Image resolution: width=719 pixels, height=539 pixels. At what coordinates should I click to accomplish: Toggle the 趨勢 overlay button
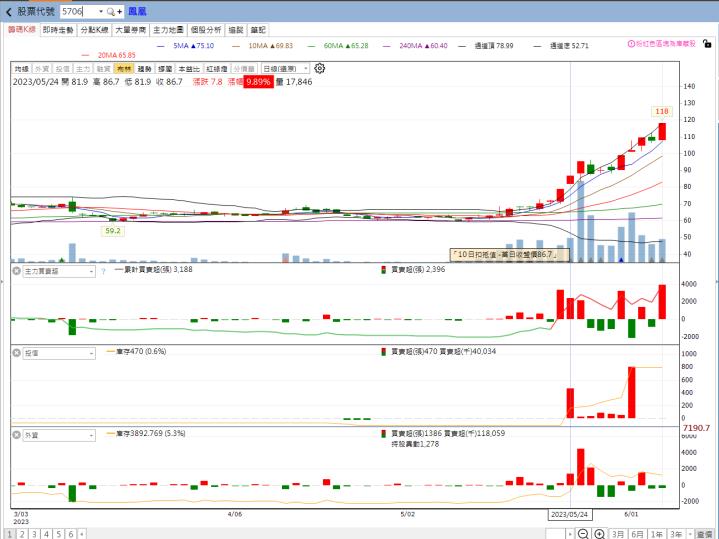coord(144,68)
